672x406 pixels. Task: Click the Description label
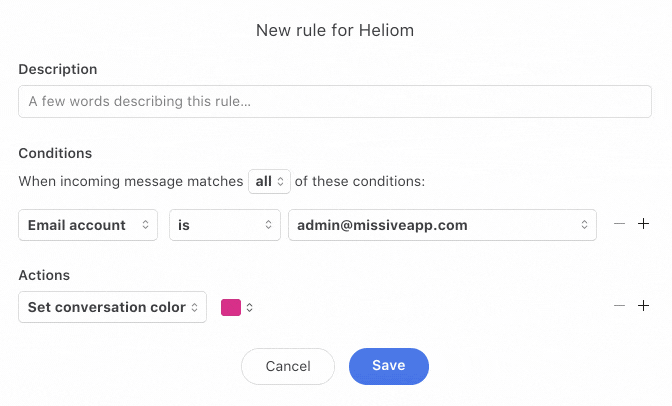pyautogui.click(x=58, y=70)
